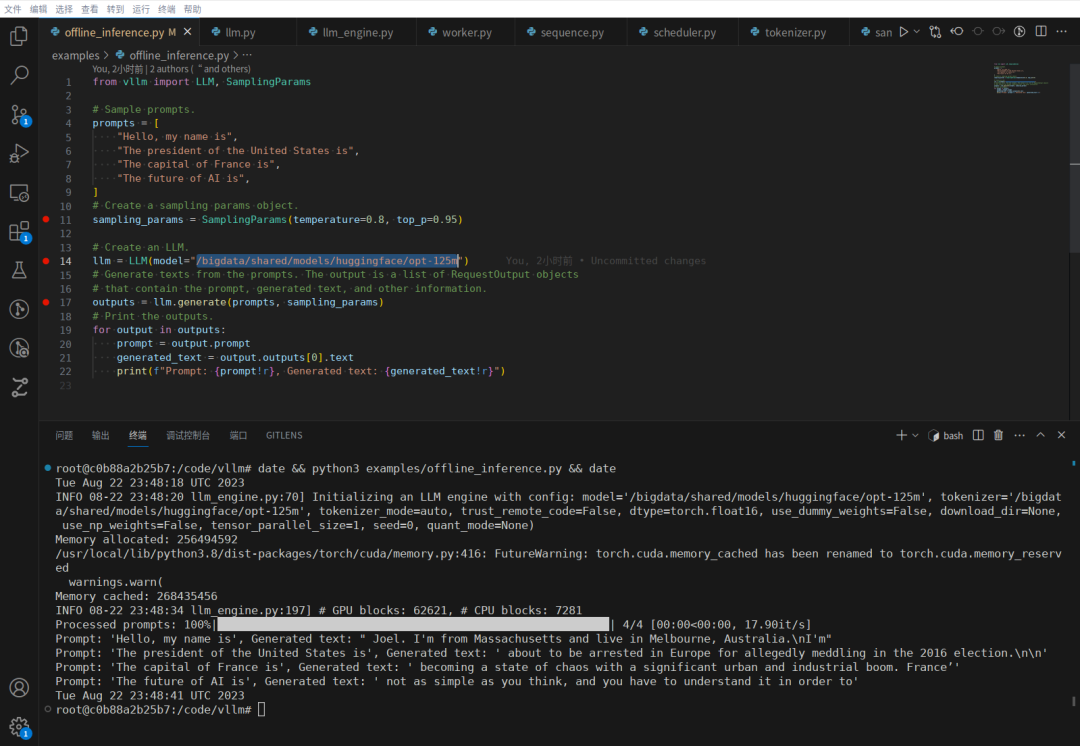Run the Python file with play button
Image resolution: width=1080 pixels, height=746 pixels.
(x=904, y=32)
